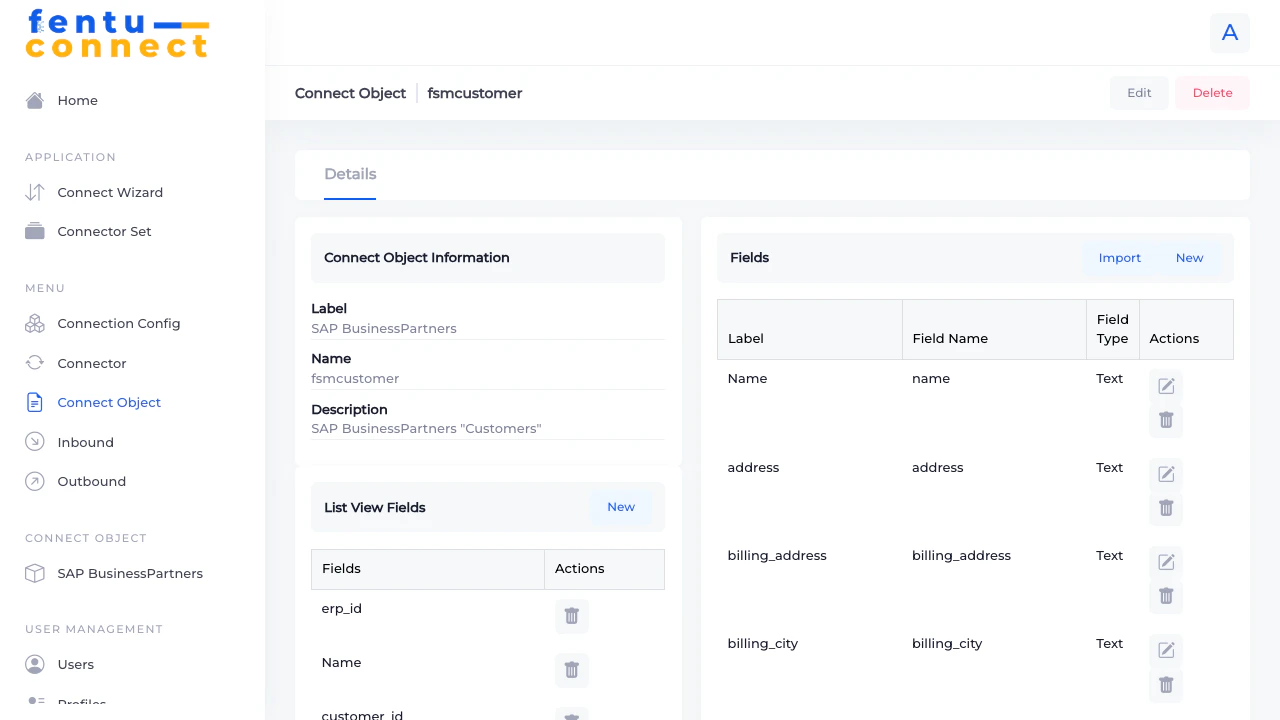Viewport: 1280px width, 720px height.
Task: Open the Home menu item
Action: [77, 100]
